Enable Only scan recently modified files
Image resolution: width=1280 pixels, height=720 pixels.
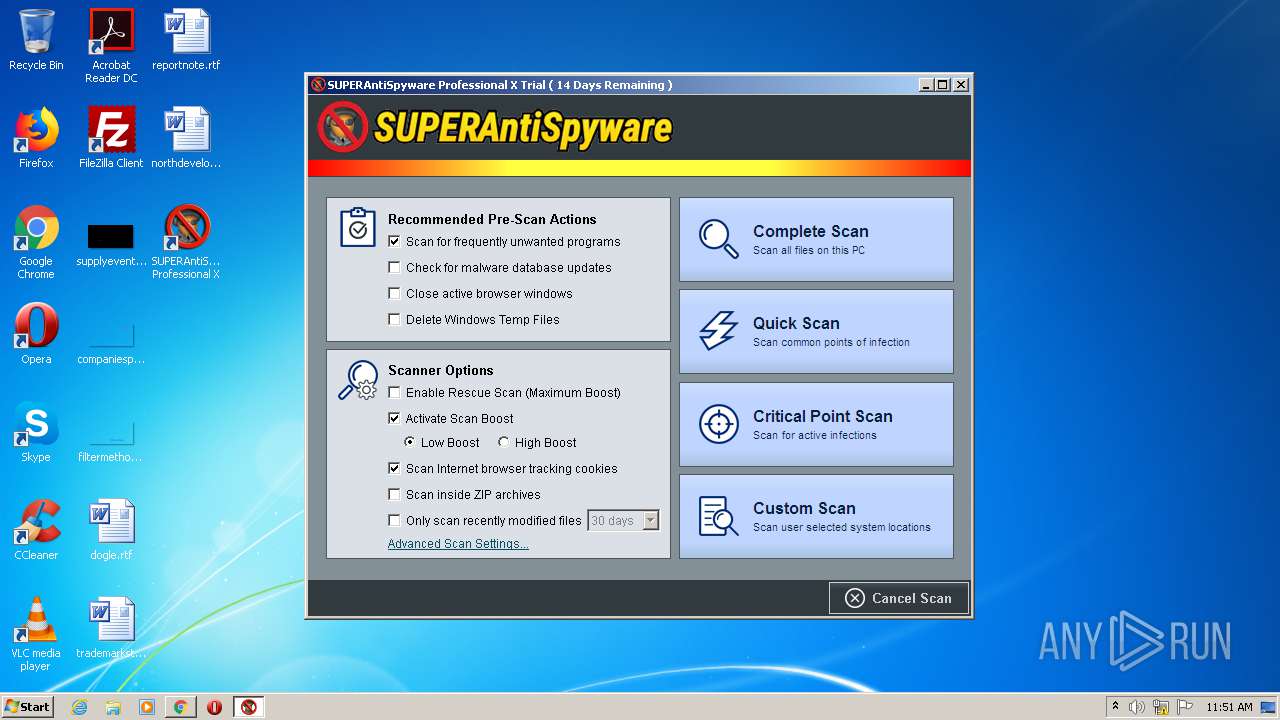[394, 520]
